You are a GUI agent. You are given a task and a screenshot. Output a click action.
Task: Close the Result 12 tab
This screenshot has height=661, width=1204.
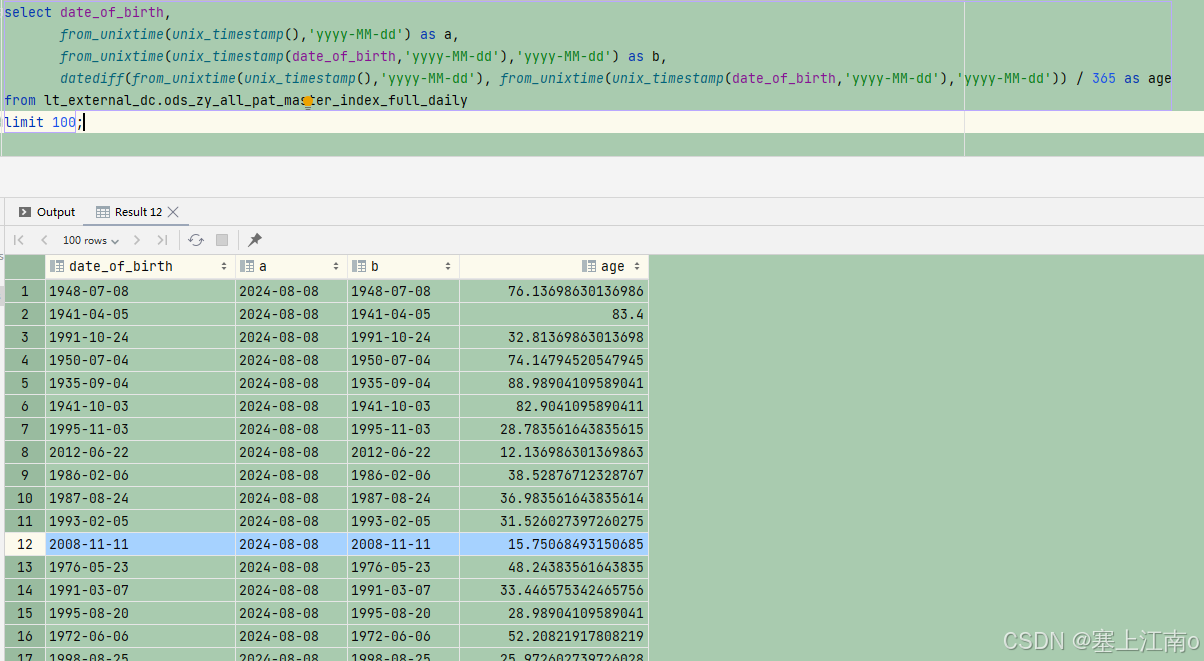pyautogui.click(x=173, y=212)
